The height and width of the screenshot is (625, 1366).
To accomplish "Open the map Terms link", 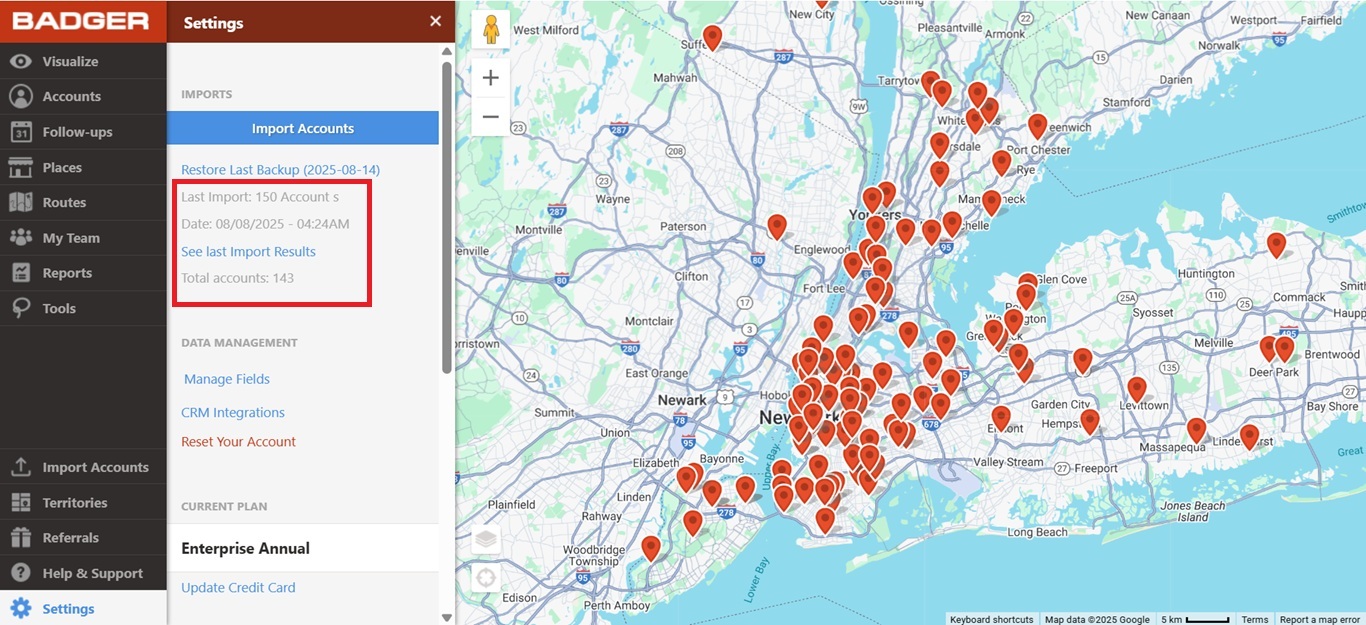I will pyautogui.click(x=1255, y=619).
